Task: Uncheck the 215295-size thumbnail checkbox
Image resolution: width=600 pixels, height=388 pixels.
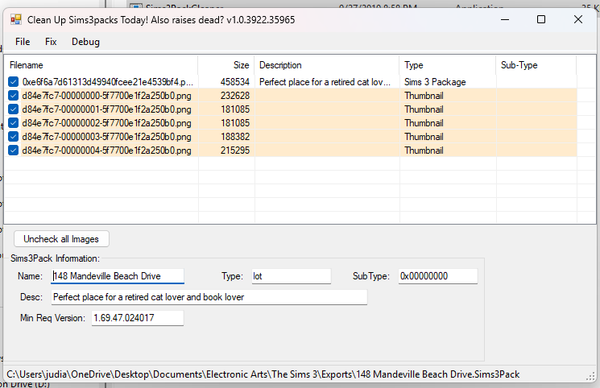Action: 13,150
